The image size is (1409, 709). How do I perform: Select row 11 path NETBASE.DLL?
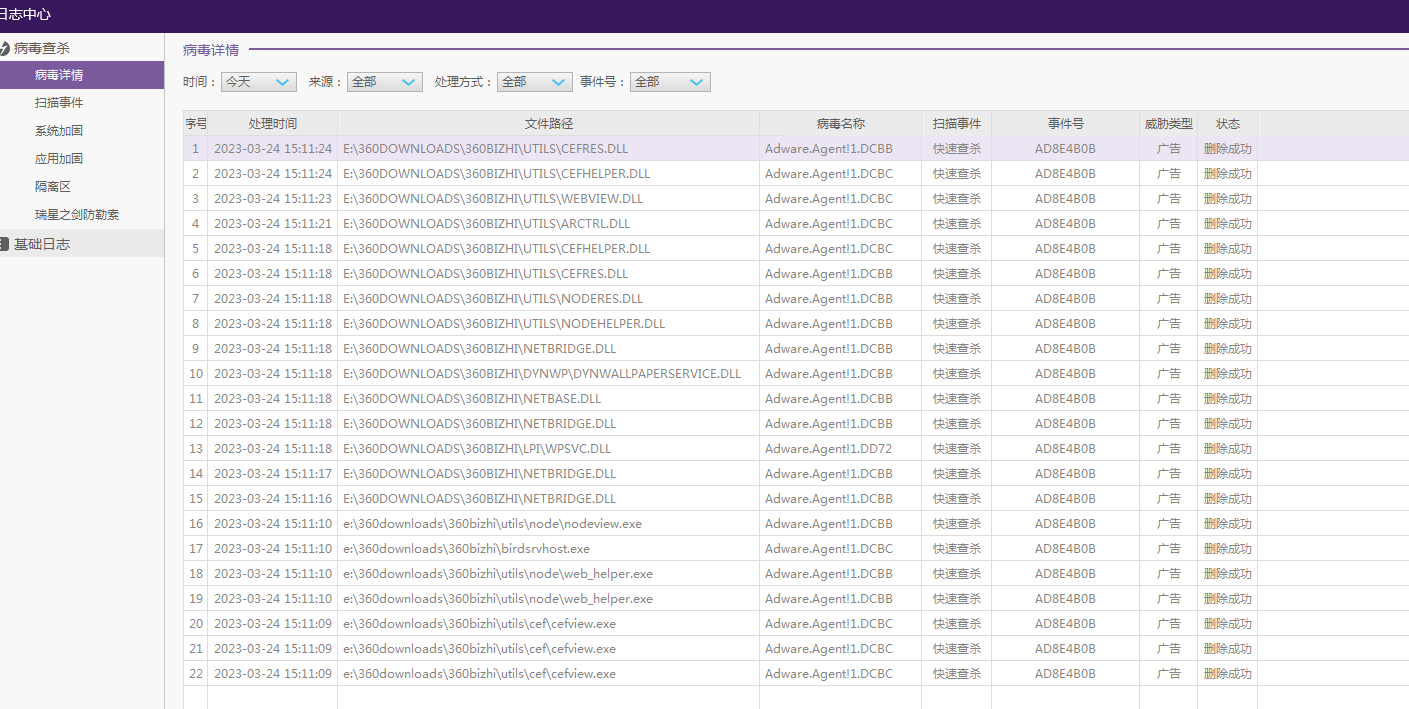tap(472, 399)
